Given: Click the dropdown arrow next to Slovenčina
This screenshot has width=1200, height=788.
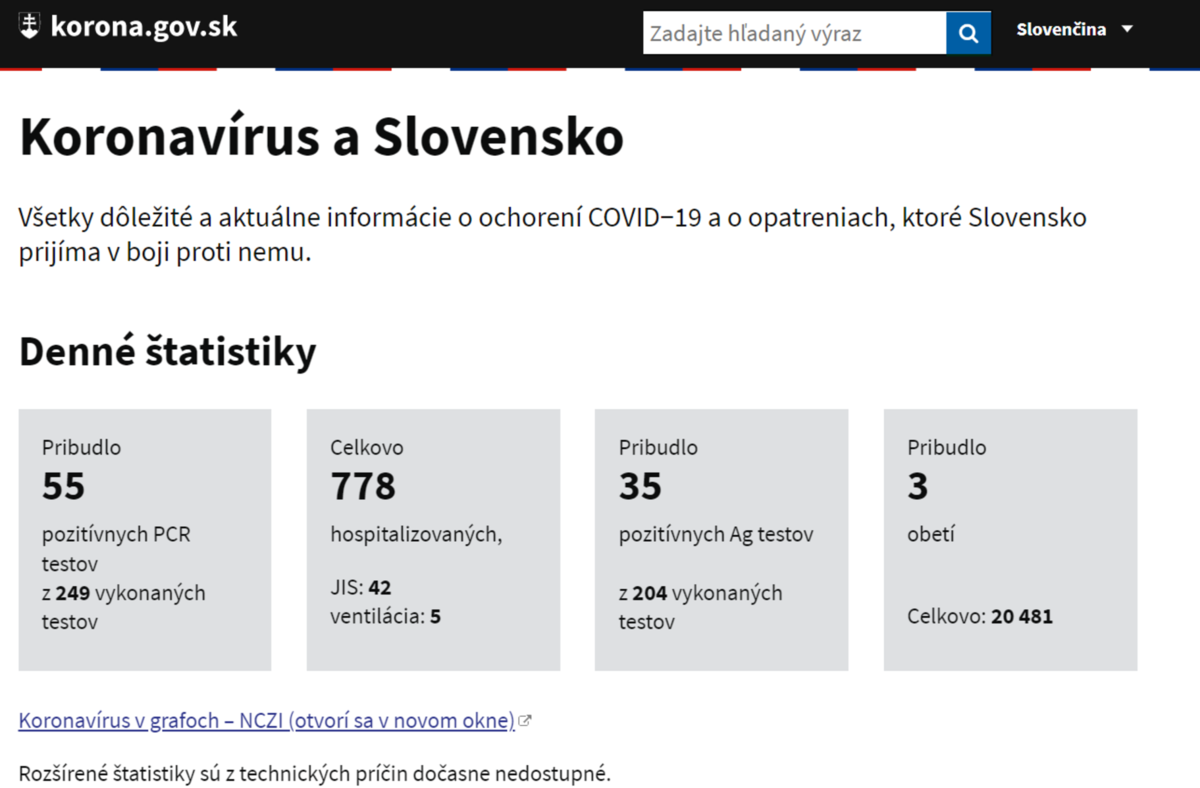Looking at the screenshot, I should click(x=1127, y=29).
